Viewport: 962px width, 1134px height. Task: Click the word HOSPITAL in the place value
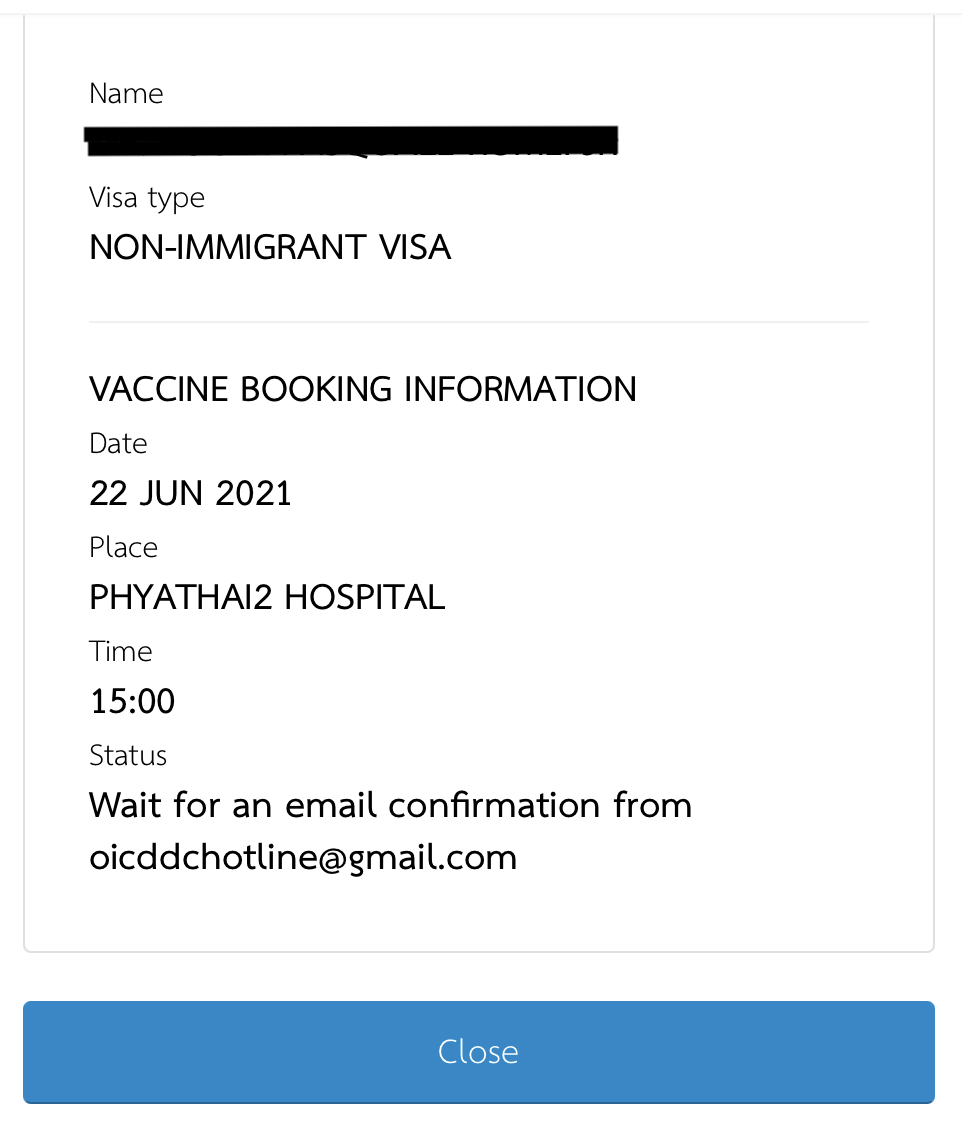[x=365, y=598]
